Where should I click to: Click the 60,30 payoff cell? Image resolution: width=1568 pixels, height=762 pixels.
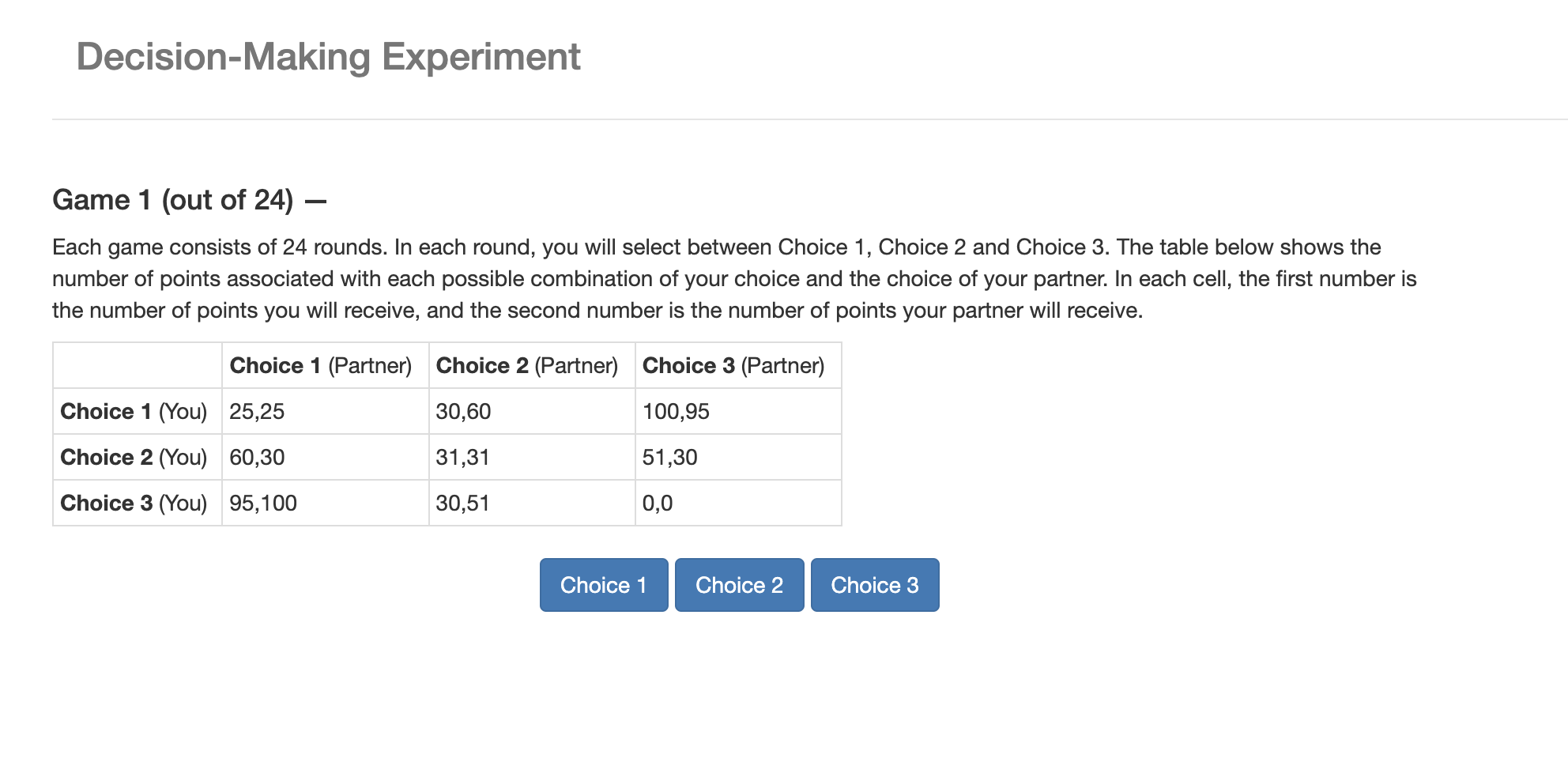[326, 457]
